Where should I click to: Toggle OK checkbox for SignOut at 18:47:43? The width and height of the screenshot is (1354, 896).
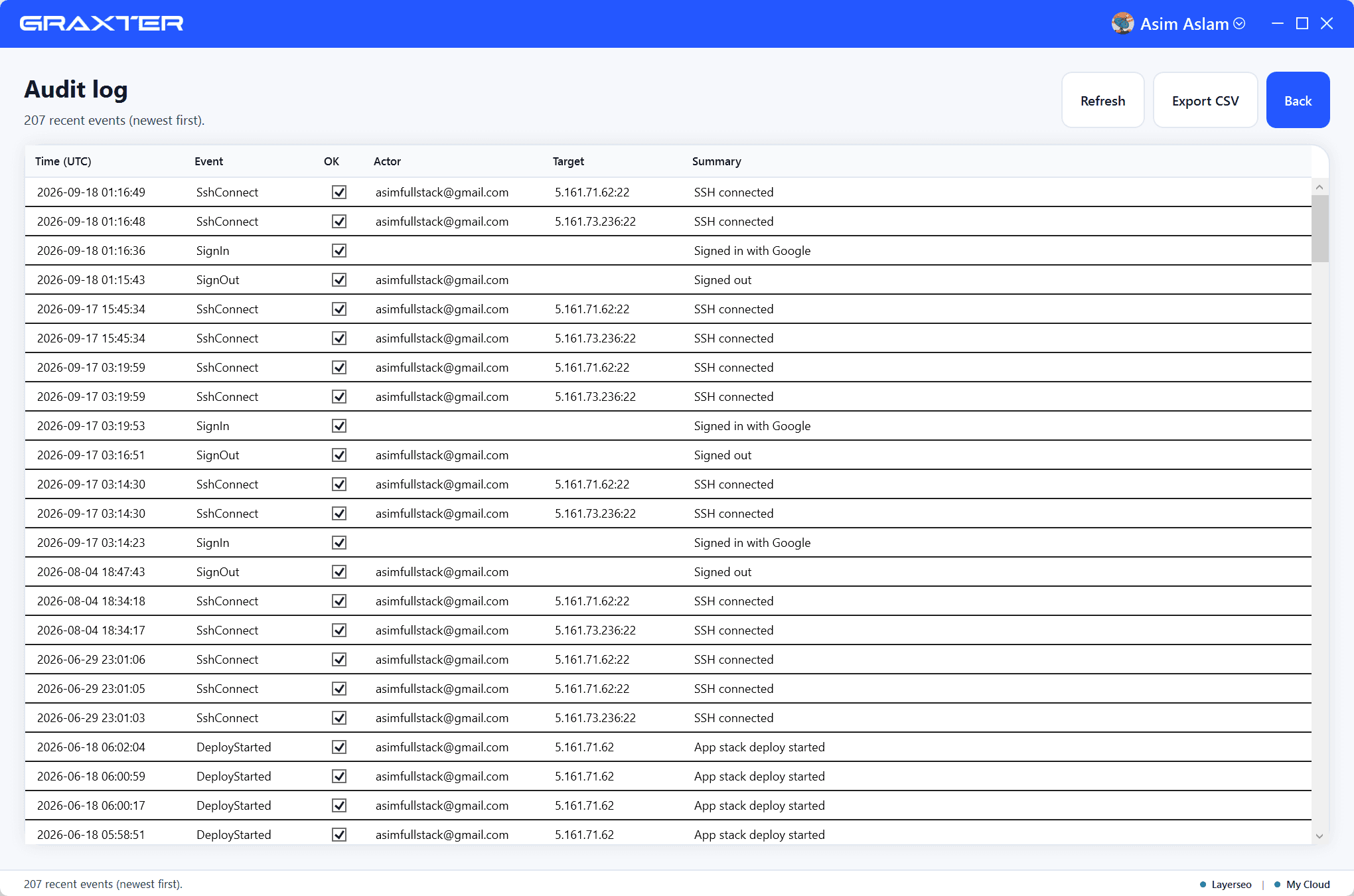click(339, 572)
